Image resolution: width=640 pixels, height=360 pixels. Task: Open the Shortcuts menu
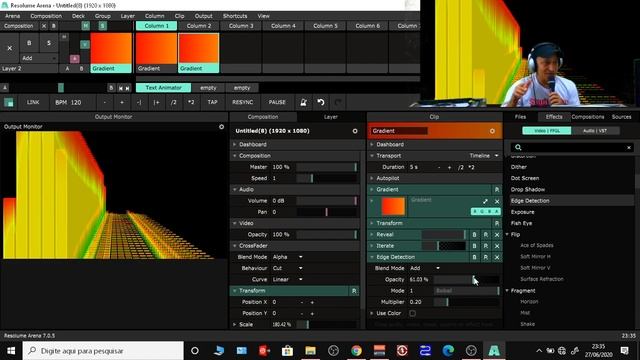pos(235,16)
